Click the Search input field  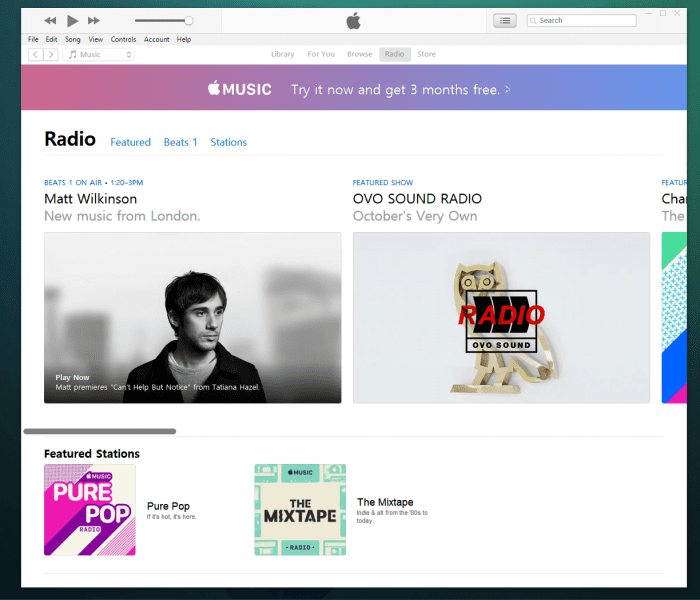coord(582,21)
